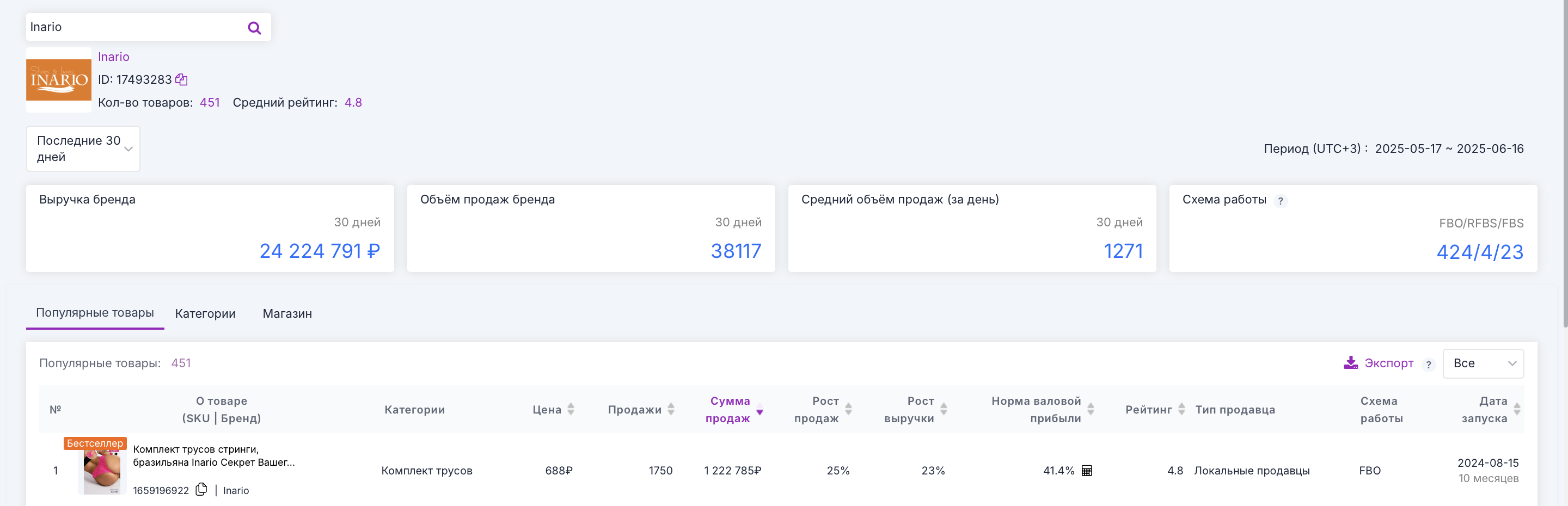Click the Бестселлер badge
1568x506 pixels.
(95, 443)
